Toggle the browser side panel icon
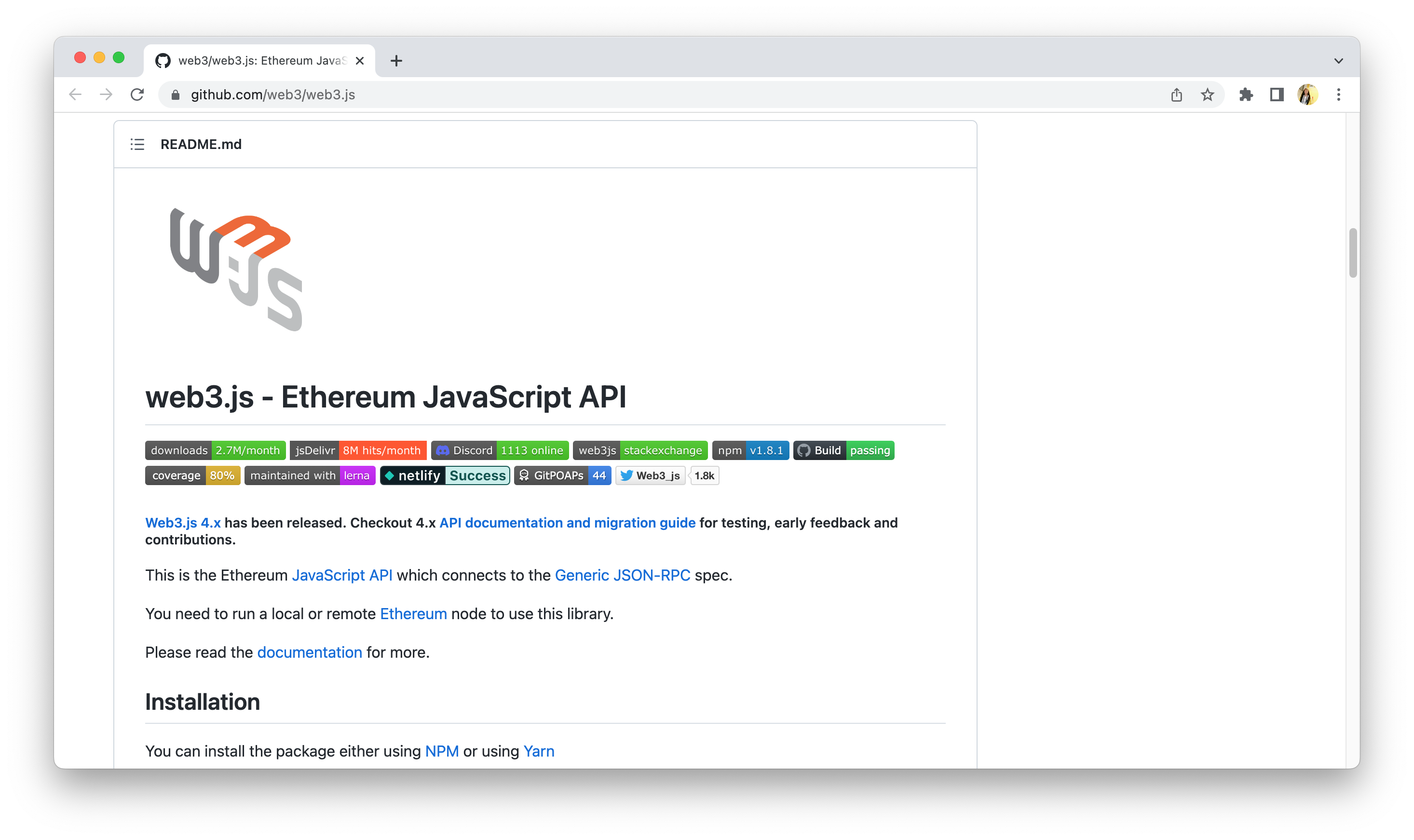Viewport: 1414px width, 840px height. tap(1277, 95)
